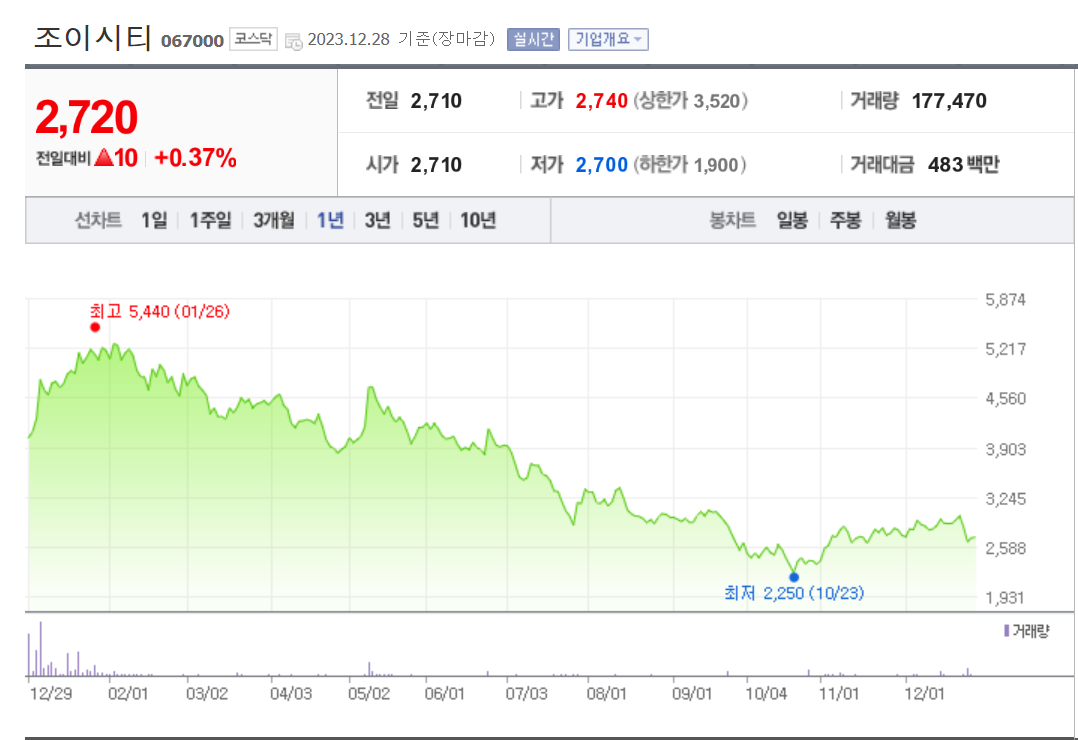Switch to 일봉 candle chart

click(792, 220)
